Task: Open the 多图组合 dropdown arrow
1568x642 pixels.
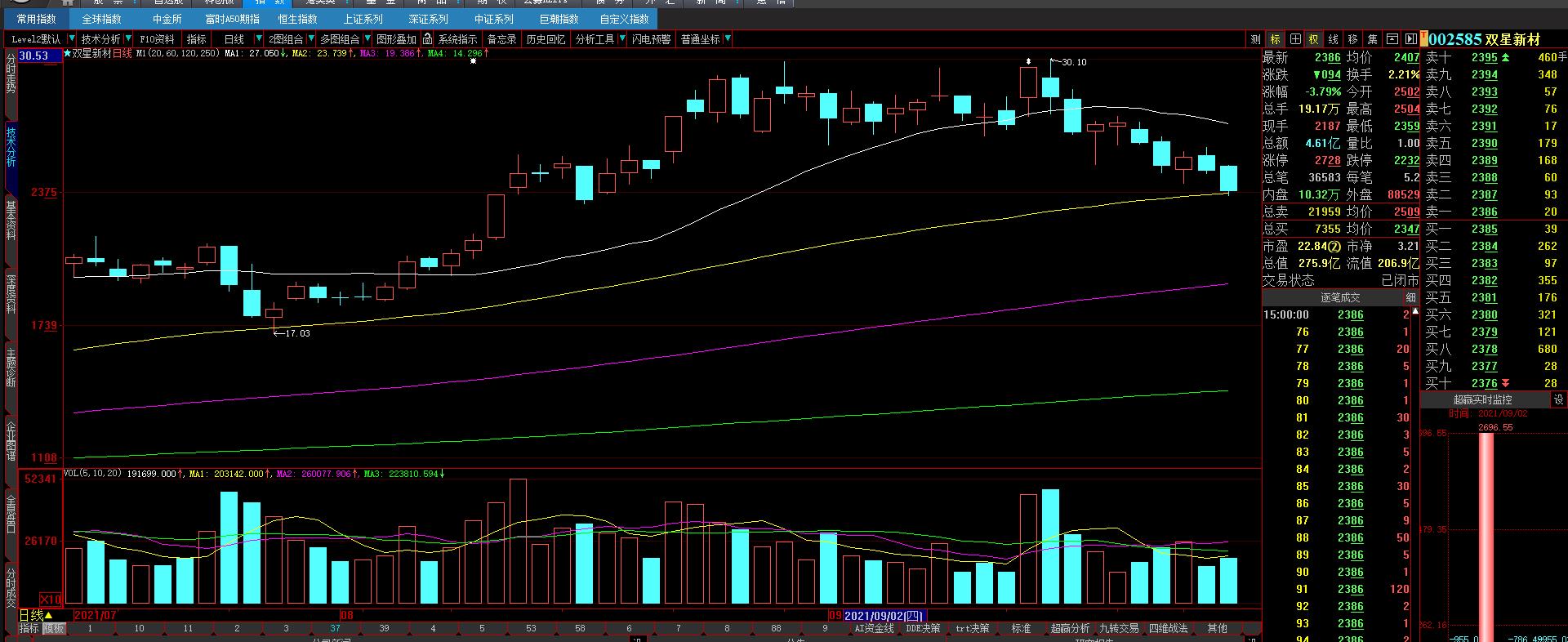Action: pyautogui.click(x=366, y=39)
